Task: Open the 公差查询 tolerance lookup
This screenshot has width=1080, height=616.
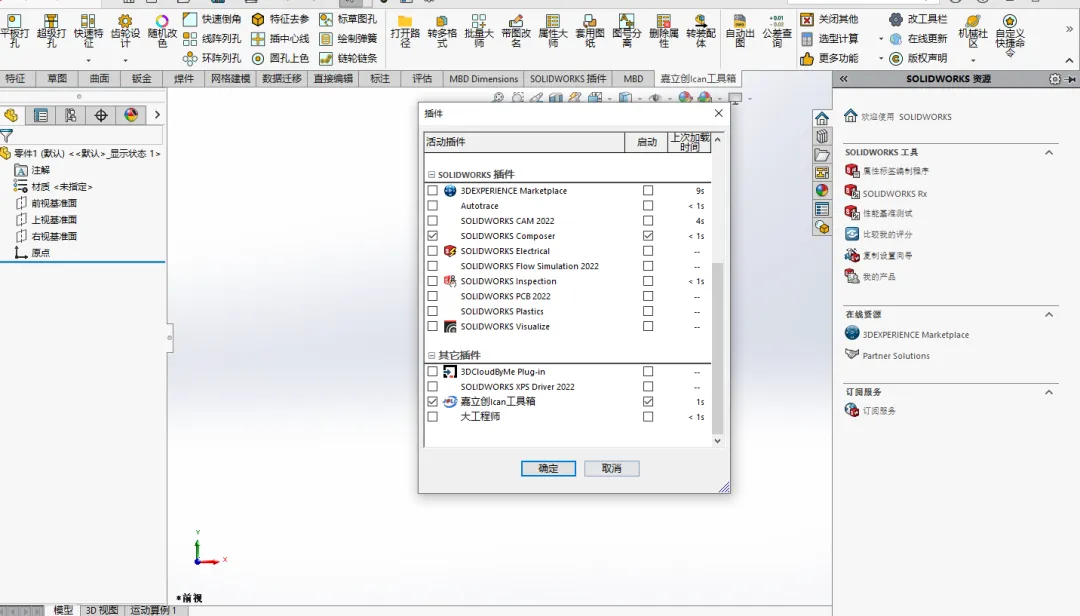Action: [777, 31]
